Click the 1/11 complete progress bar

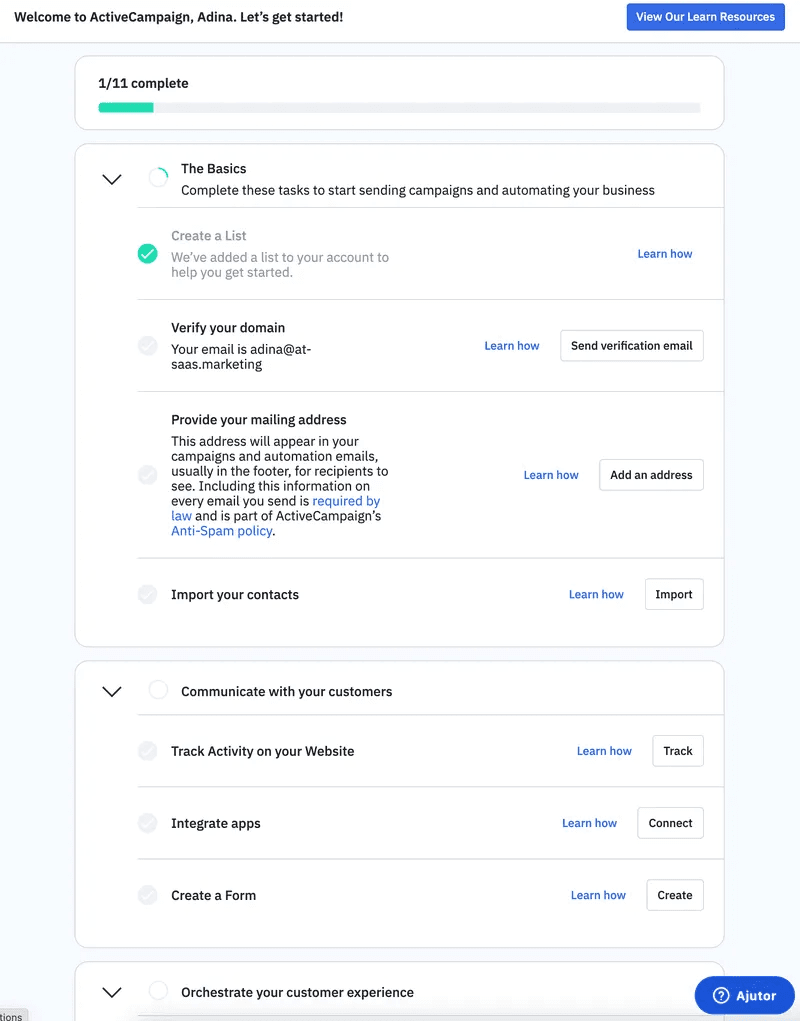(x=398, y=106)
